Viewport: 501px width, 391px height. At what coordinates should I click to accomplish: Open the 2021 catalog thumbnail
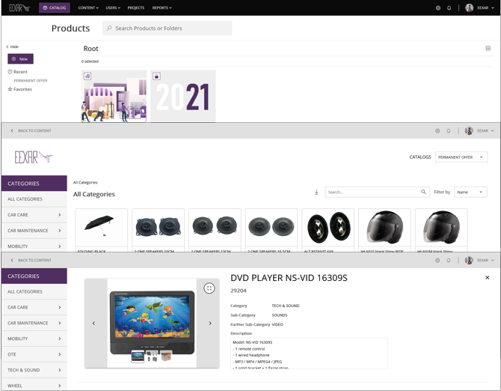click(x=183, y=96)
